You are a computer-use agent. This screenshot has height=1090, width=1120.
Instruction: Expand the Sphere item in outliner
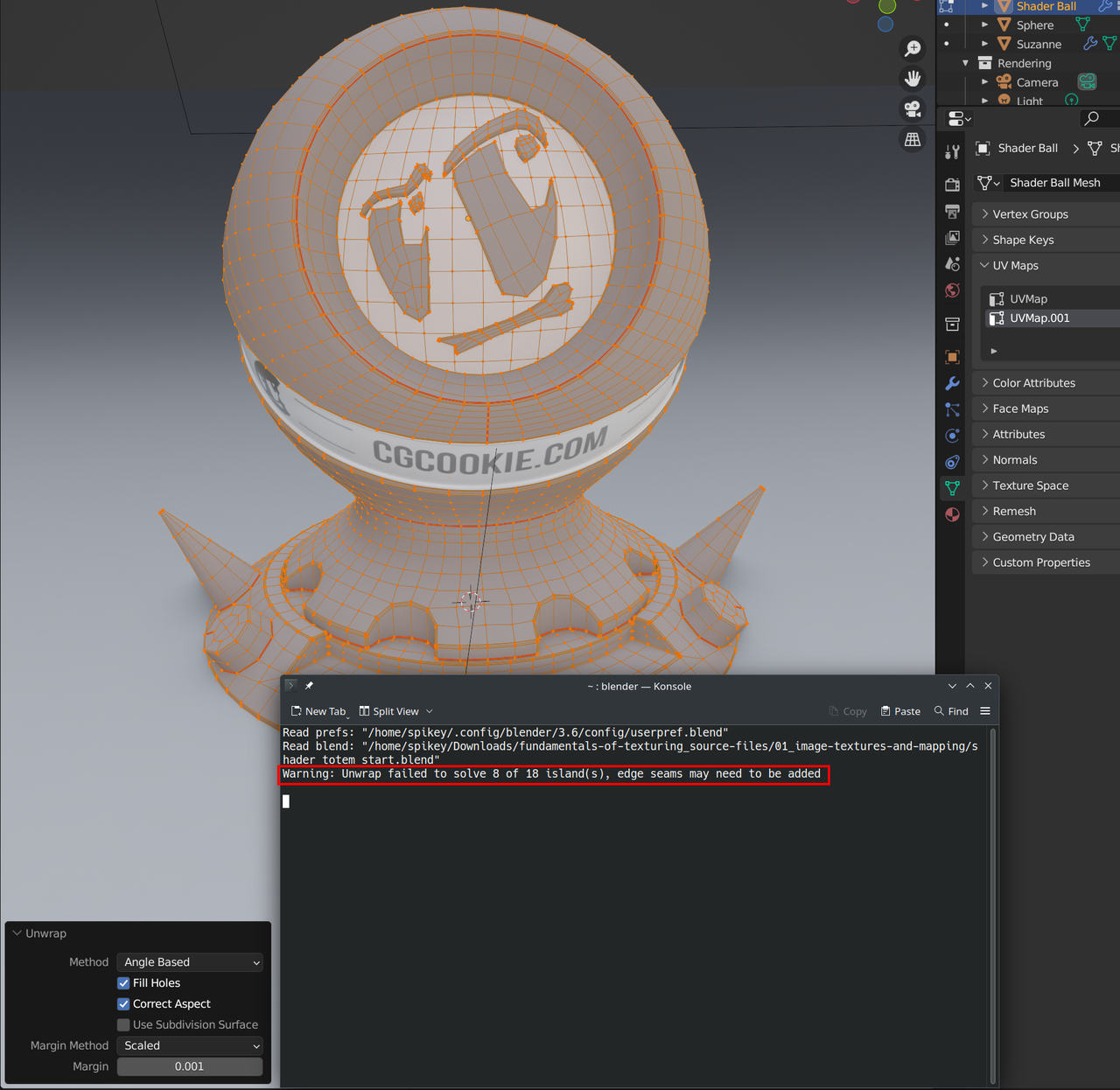985,24
